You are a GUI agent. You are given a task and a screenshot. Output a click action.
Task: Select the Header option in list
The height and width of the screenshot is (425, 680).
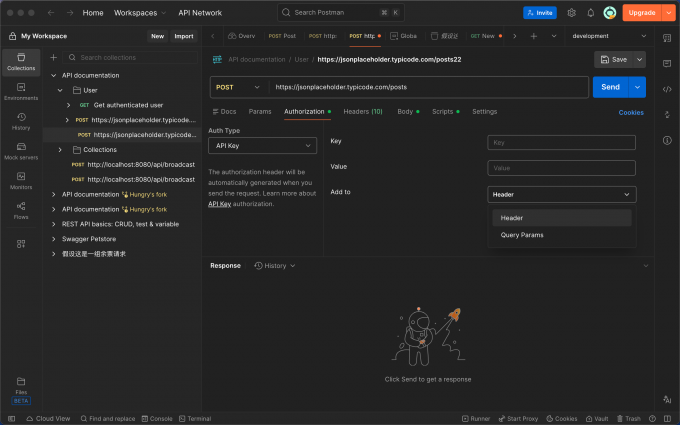pos(562,218)
